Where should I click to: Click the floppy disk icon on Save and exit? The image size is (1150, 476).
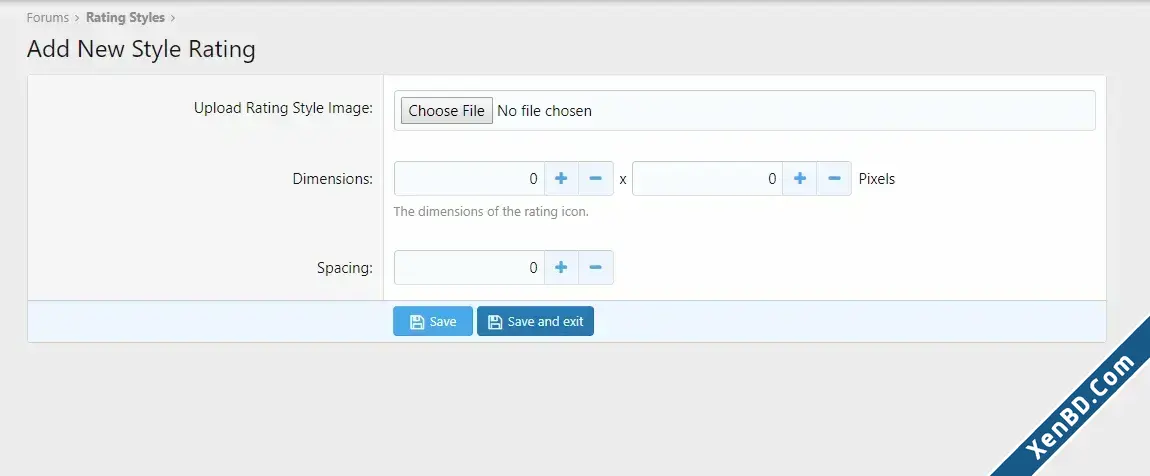pyautogui.click(x=495, y=322)
